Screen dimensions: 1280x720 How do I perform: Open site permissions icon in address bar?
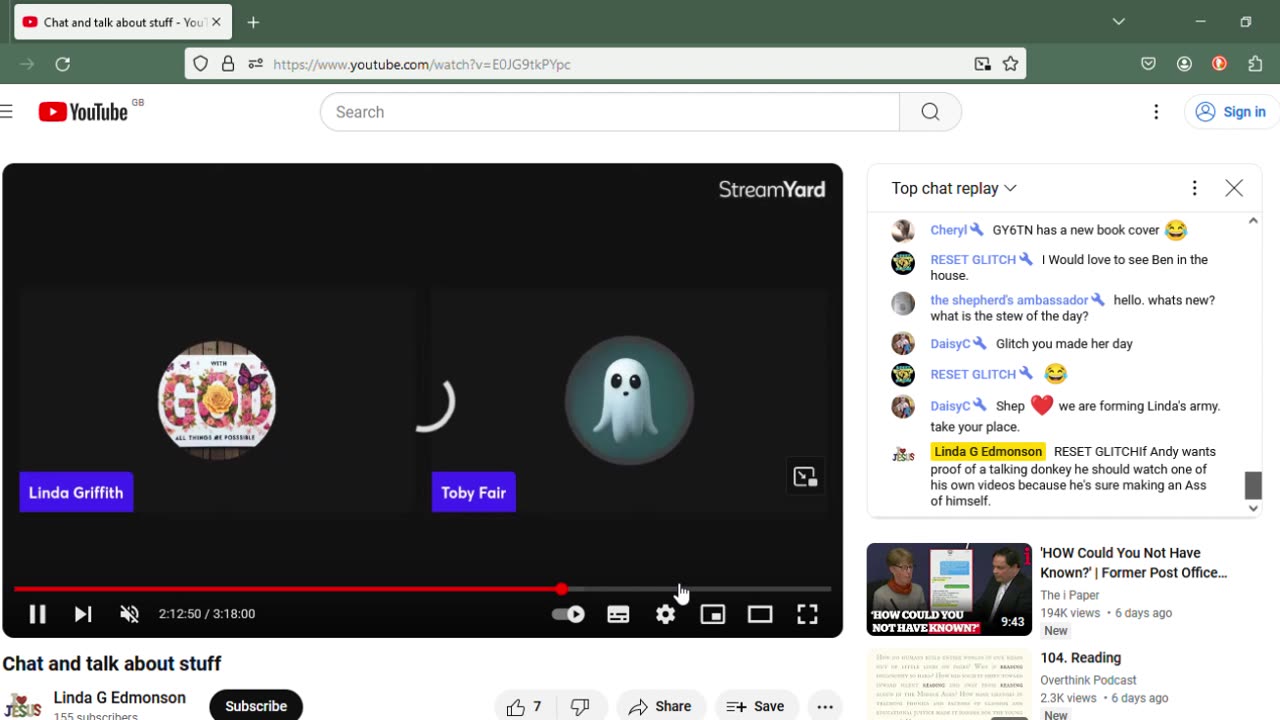255,64
